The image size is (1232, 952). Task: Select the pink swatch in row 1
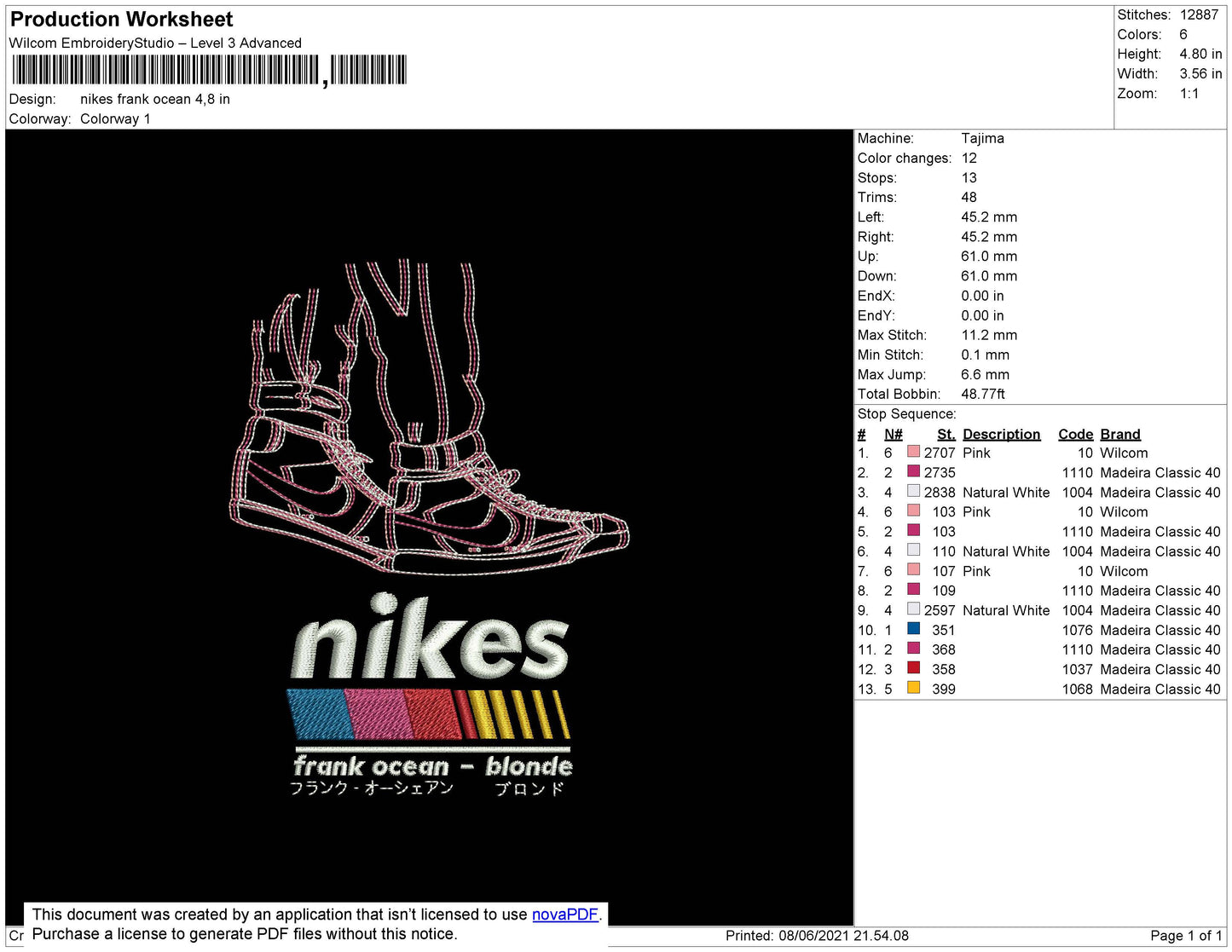tap(913, 452)
